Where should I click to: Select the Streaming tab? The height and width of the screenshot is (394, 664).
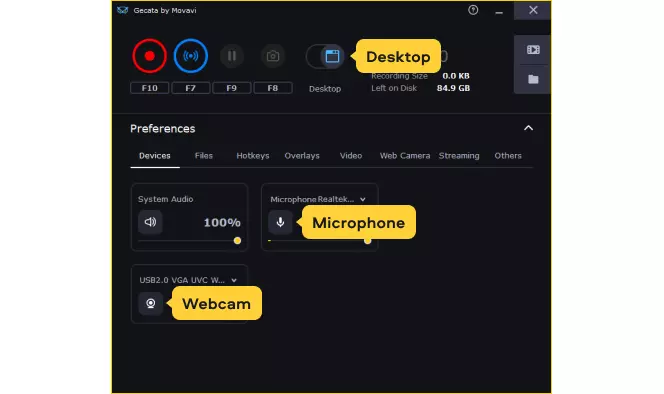[x=459, y=156]
